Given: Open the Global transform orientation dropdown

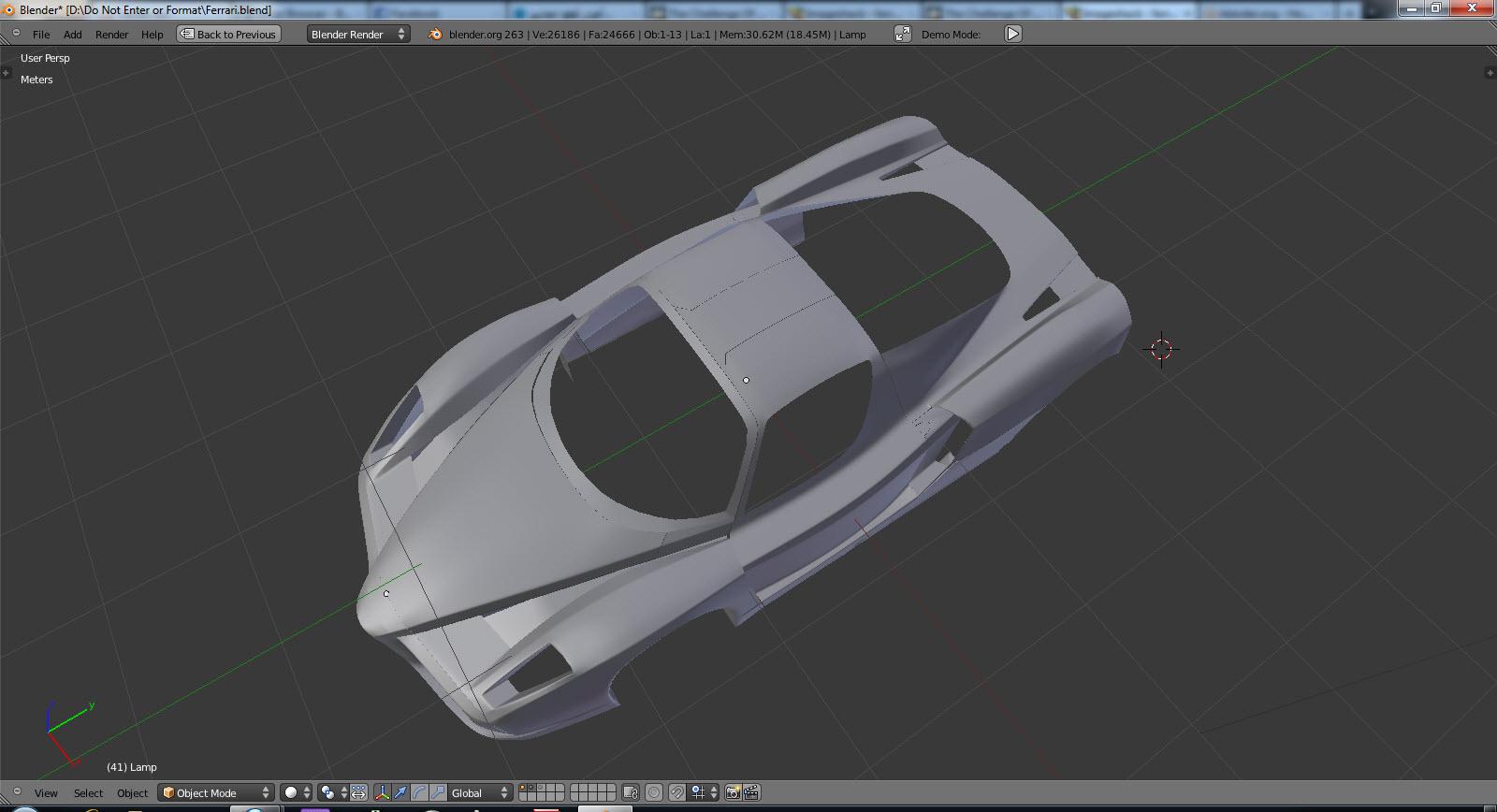Looking at the screenshot, I should (481, 792).
